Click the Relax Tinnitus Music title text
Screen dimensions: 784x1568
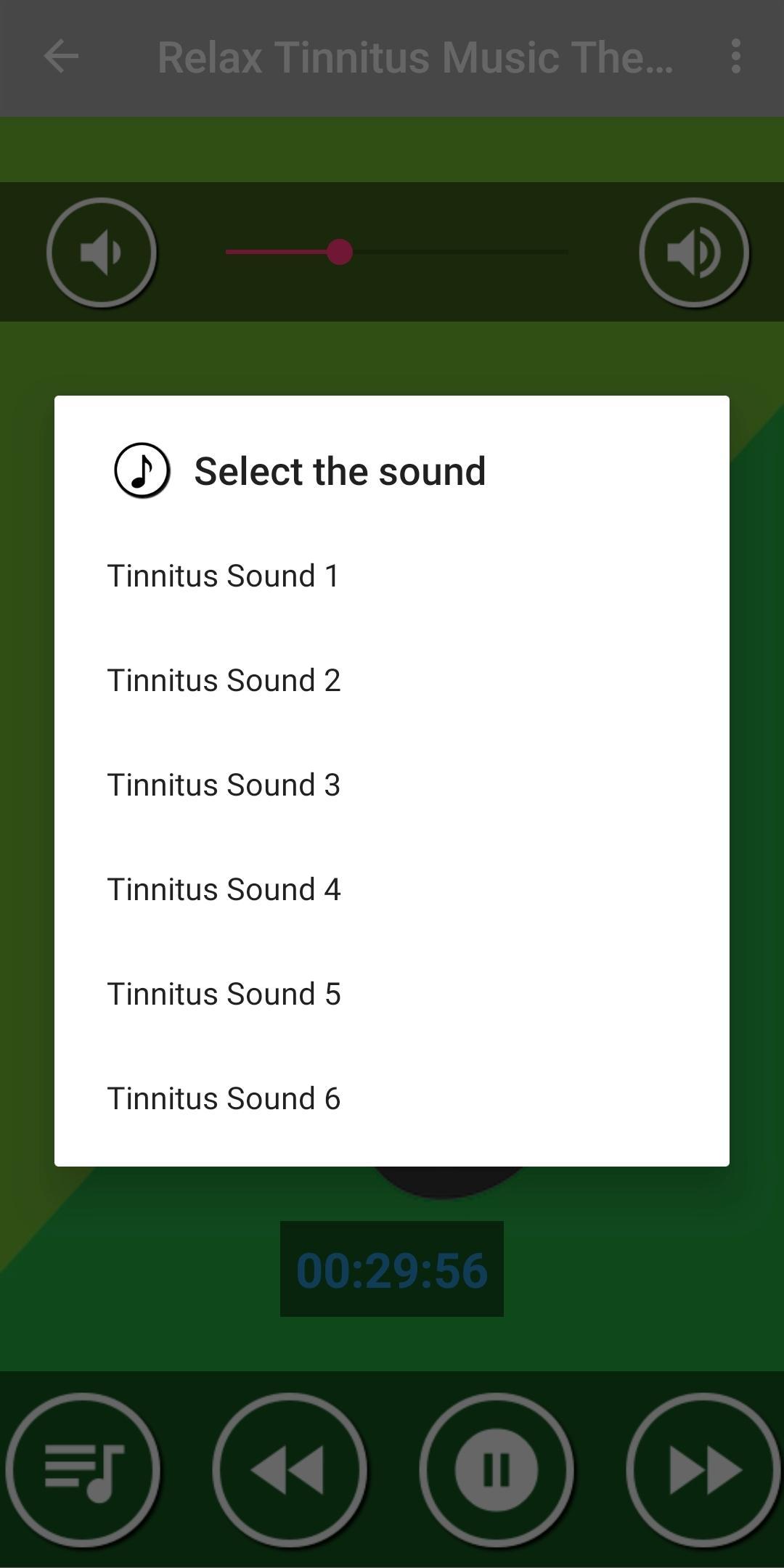415,57
